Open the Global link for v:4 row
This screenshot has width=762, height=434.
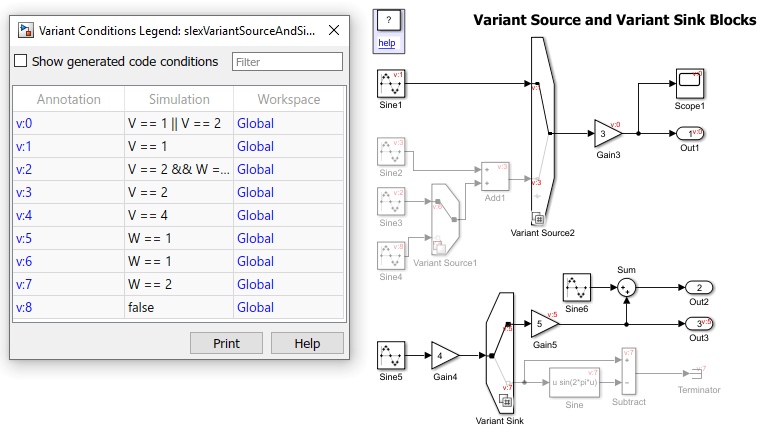[256, 215]
